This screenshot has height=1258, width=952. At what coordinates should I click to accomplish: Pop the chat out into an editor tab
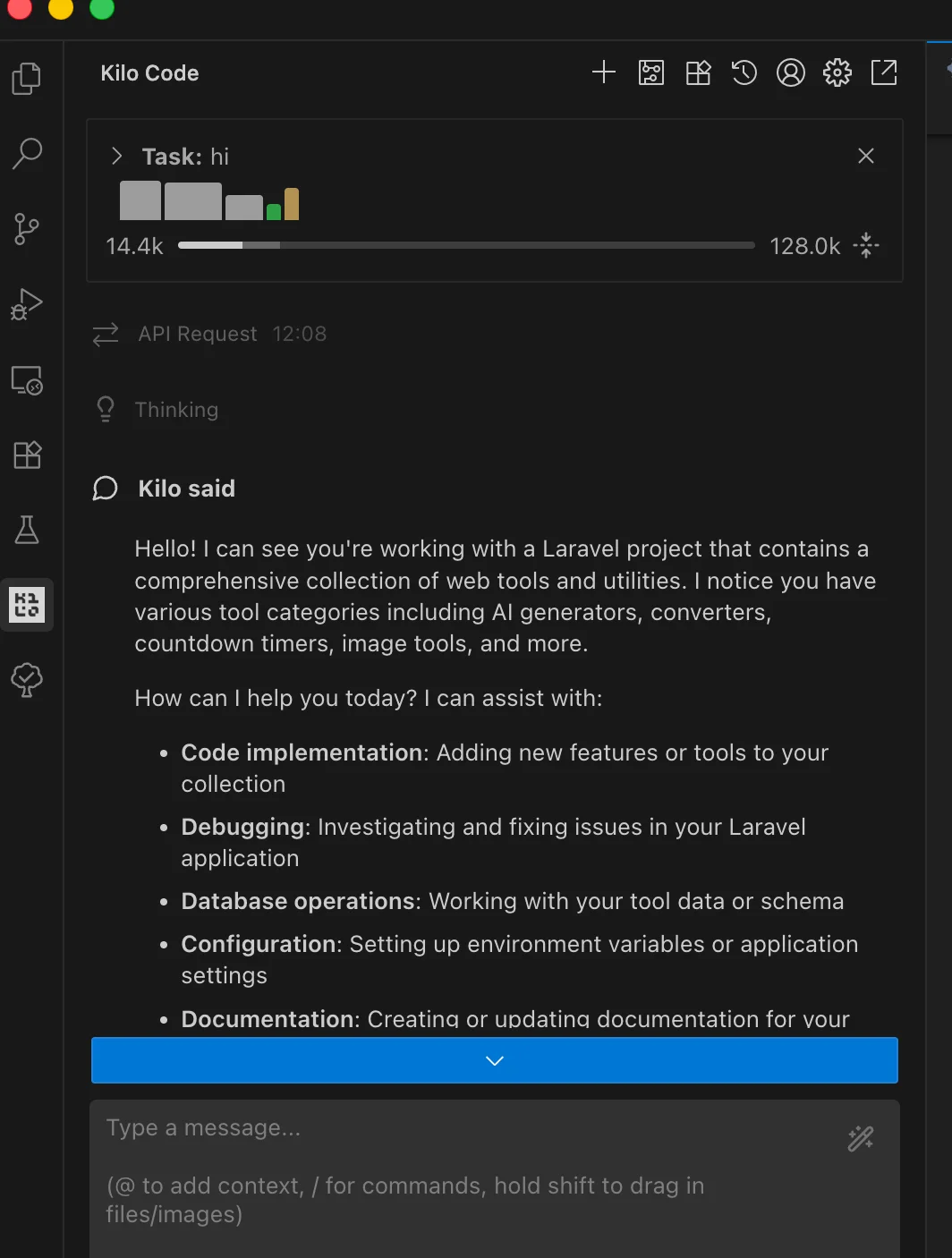pos(884,72)
